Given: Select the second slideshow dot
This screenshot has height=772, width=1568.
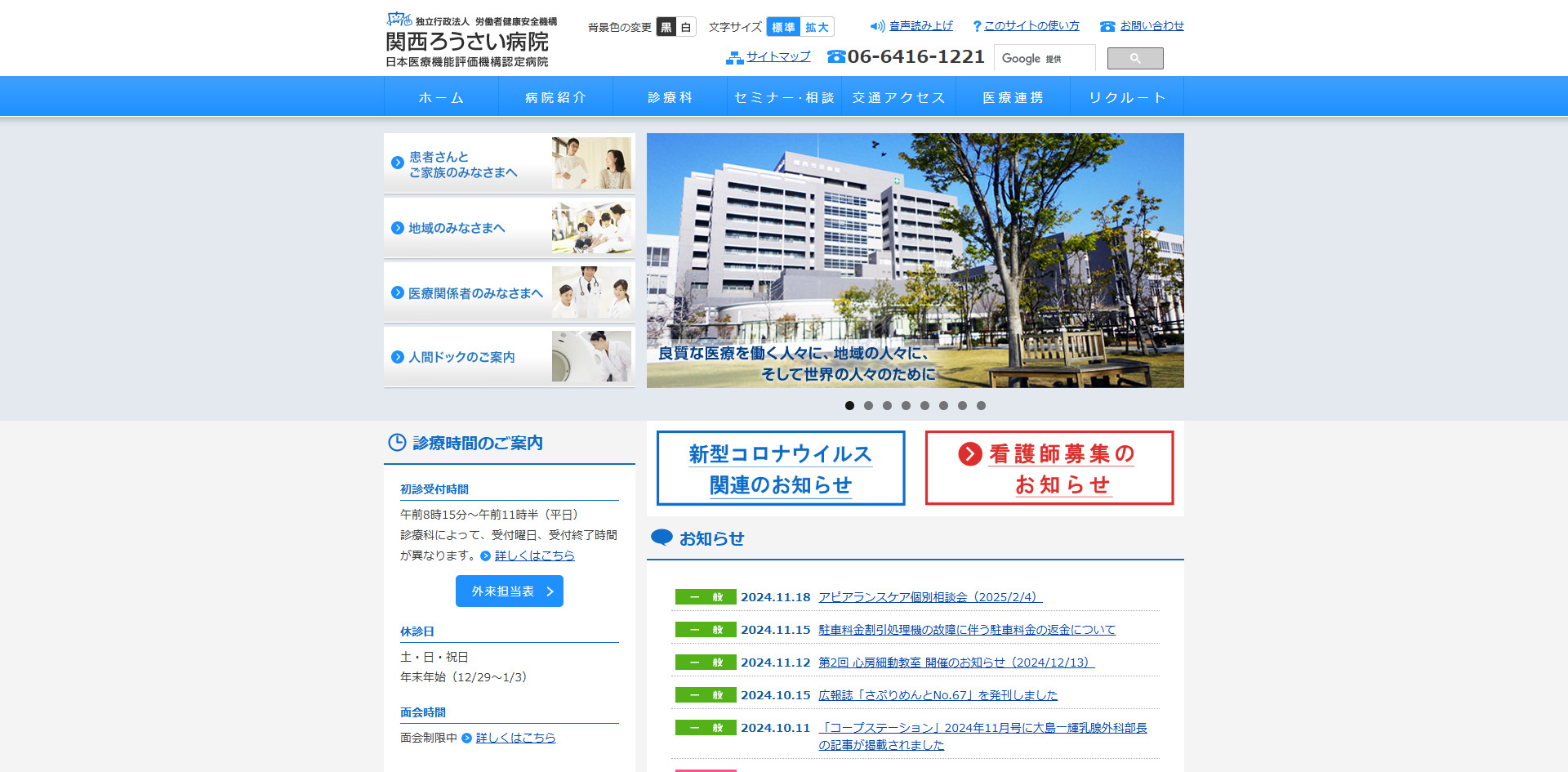Looking at the screenshot, I should point(868,405).
